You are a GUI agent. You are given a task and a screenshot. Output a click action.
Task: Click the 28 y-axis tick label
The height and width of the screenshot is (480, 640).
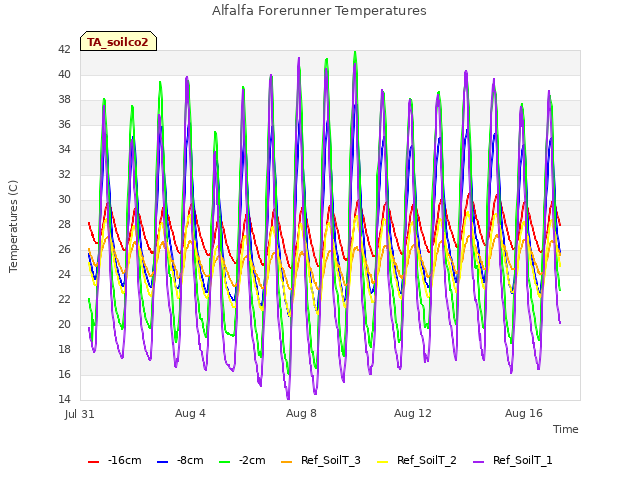click(x=64, y=224)
